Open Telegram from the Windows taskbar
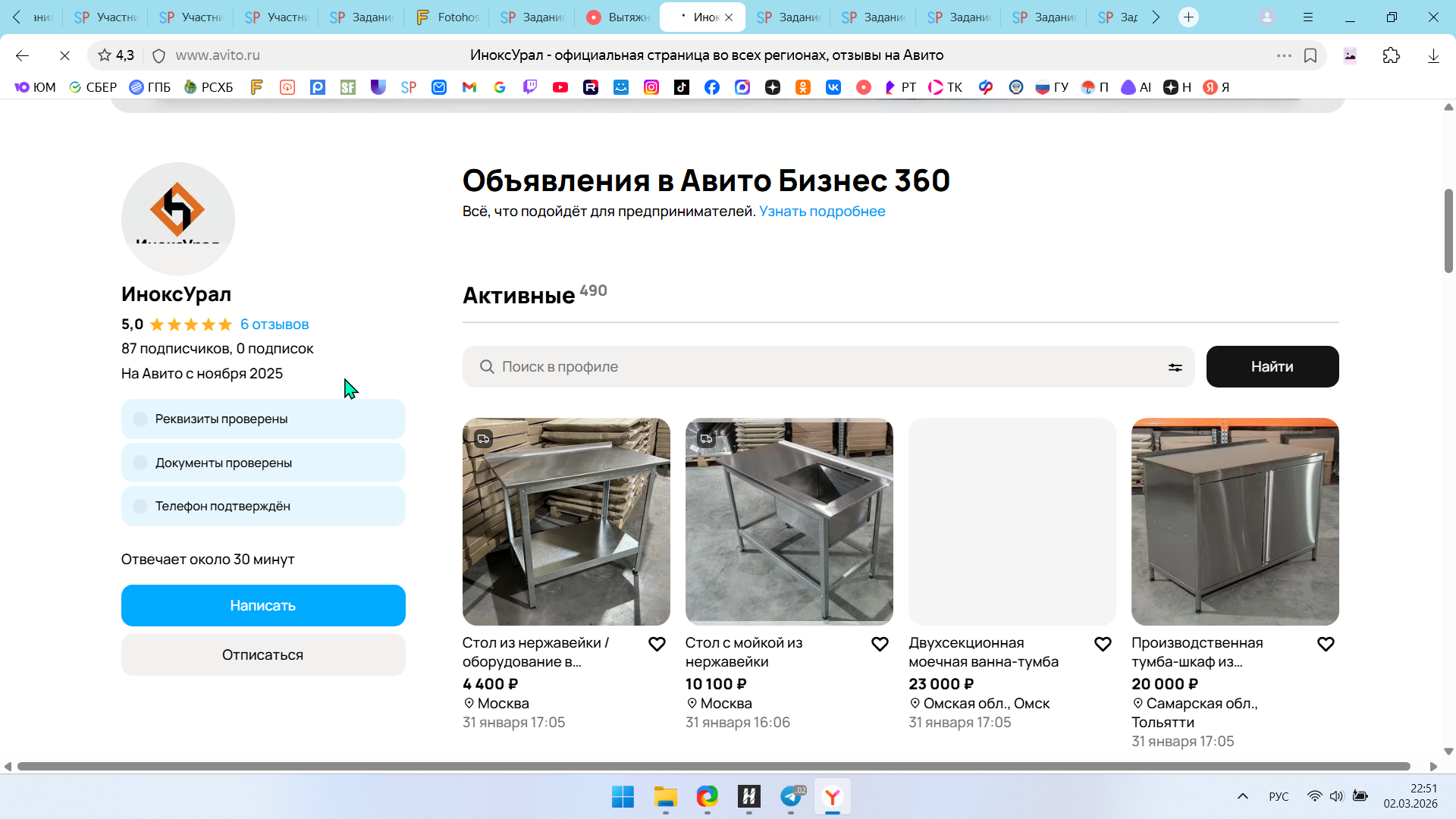The width and height of the screenshot is (1456, 819). [791, 797]
